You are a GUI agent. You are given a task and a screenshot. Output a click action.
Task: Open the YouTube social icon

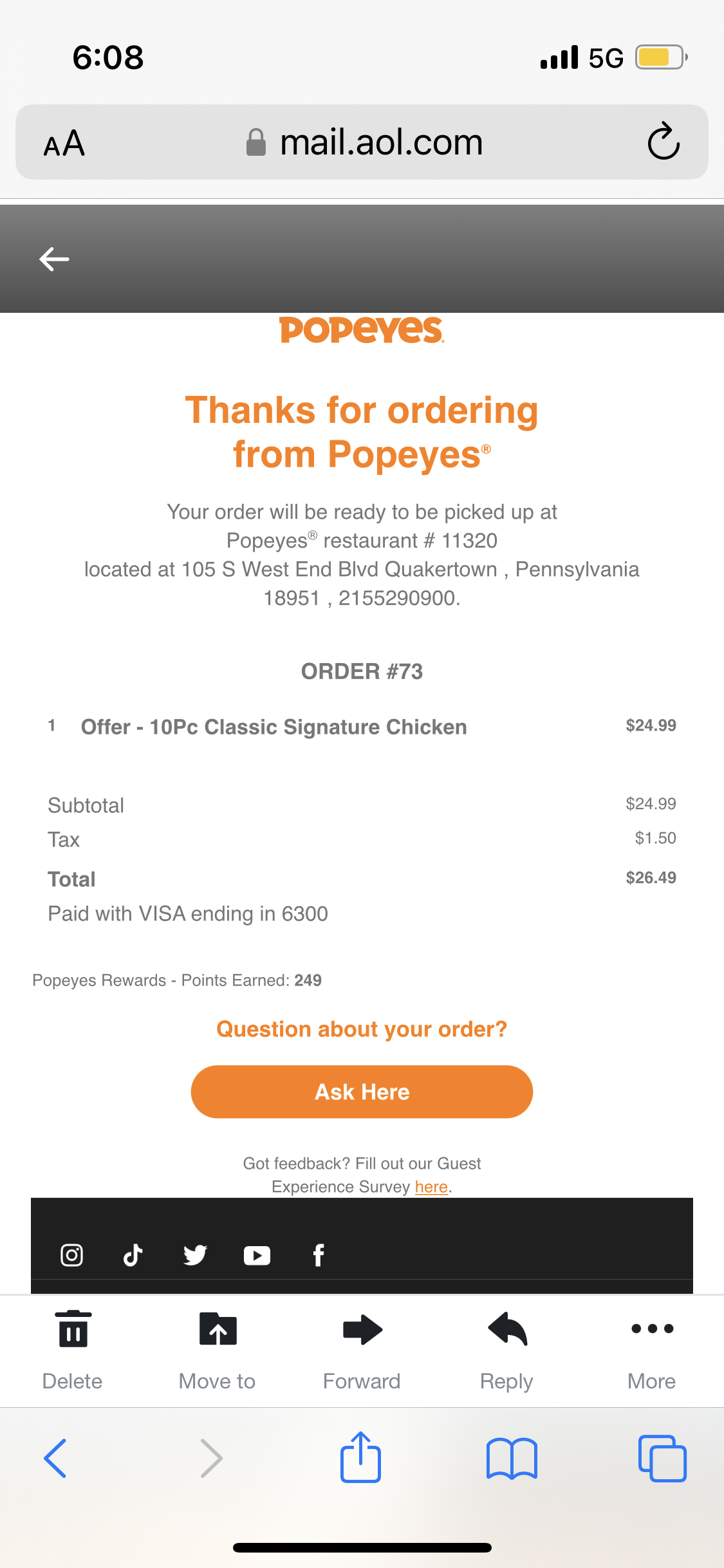257,1255
